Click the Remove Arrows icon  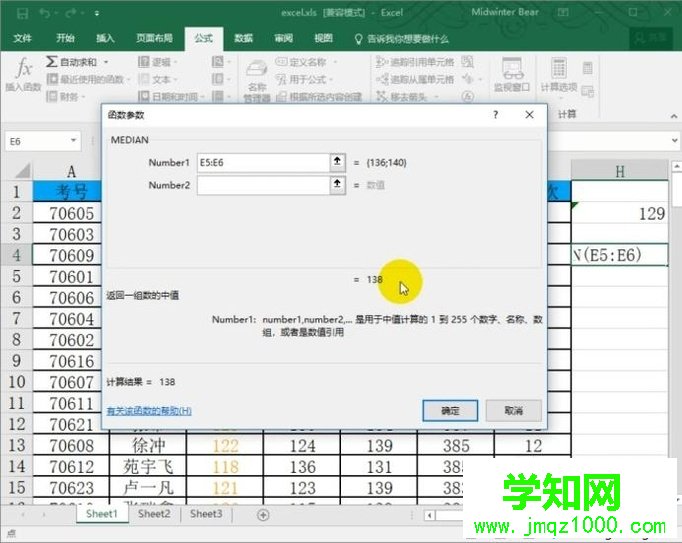point(381,96)
